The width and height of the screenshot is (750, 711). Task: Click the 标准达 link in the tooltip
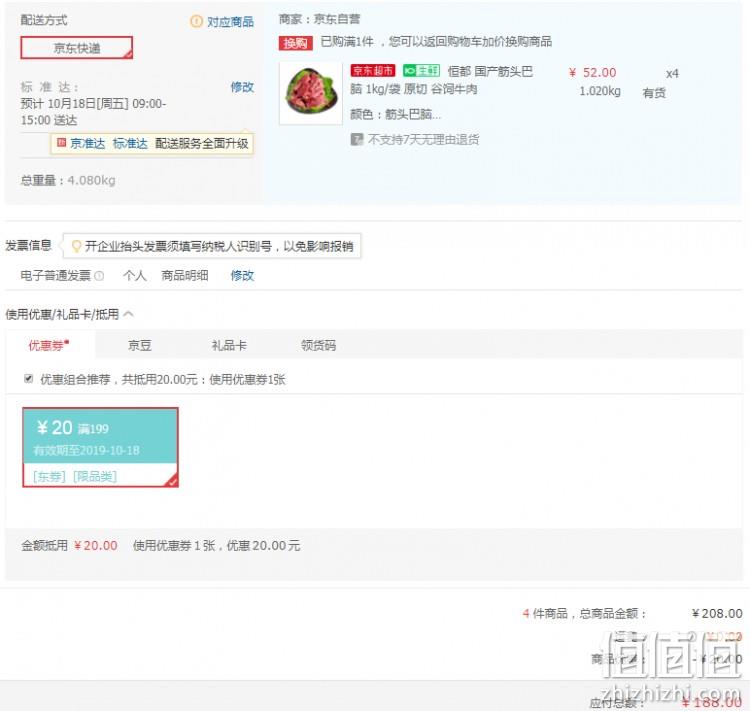(130, 144)
